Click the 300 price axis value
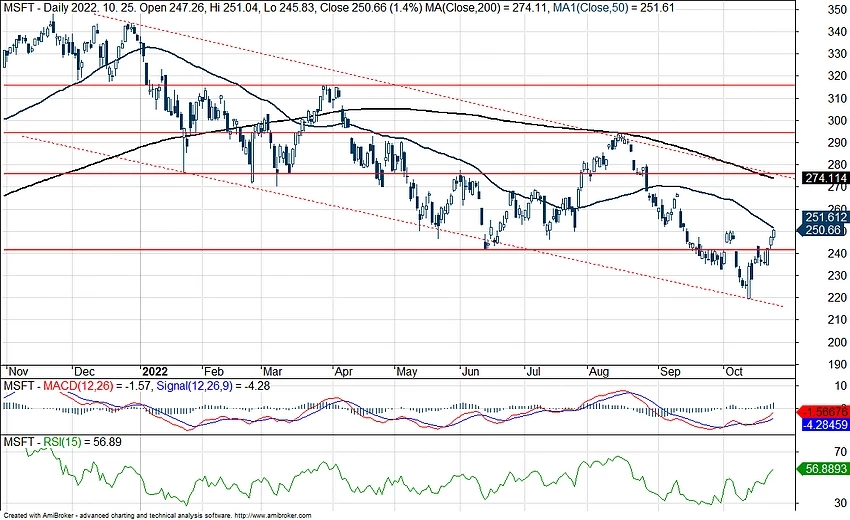Screen dimensions: 850x520 (837, 120)
